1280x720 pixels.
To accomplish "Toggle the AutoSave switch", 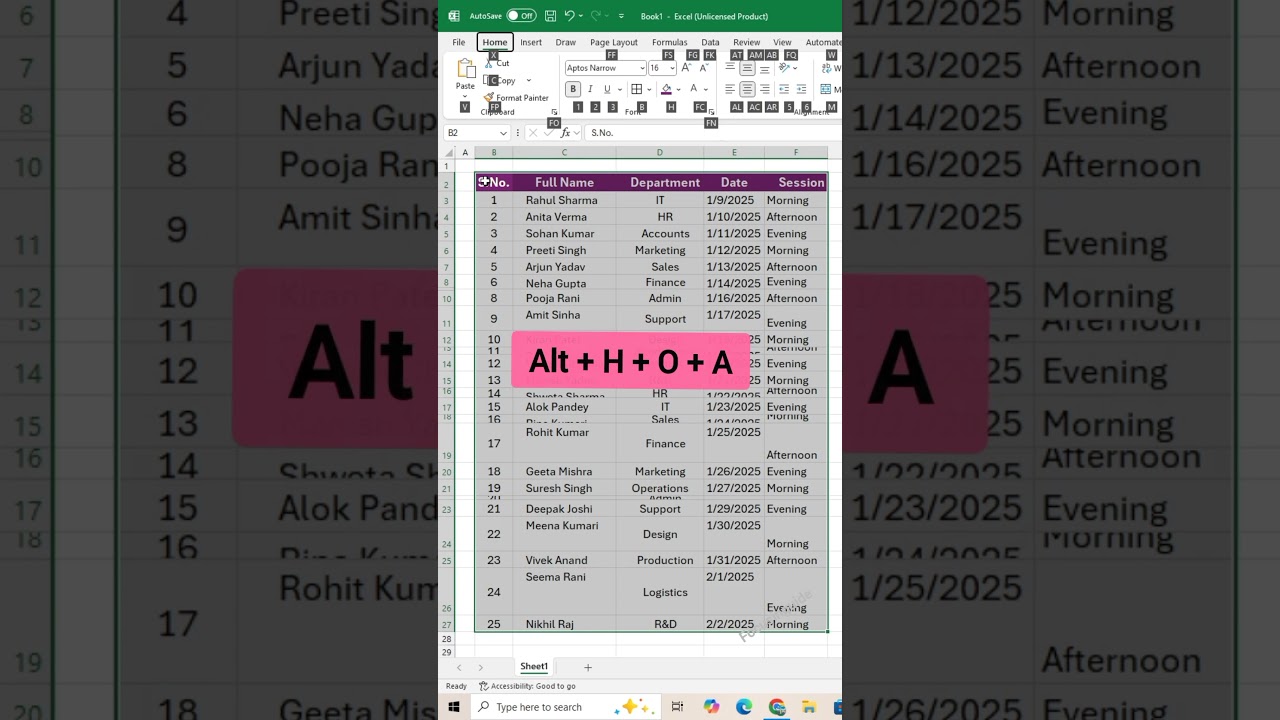I will point(521,16).
